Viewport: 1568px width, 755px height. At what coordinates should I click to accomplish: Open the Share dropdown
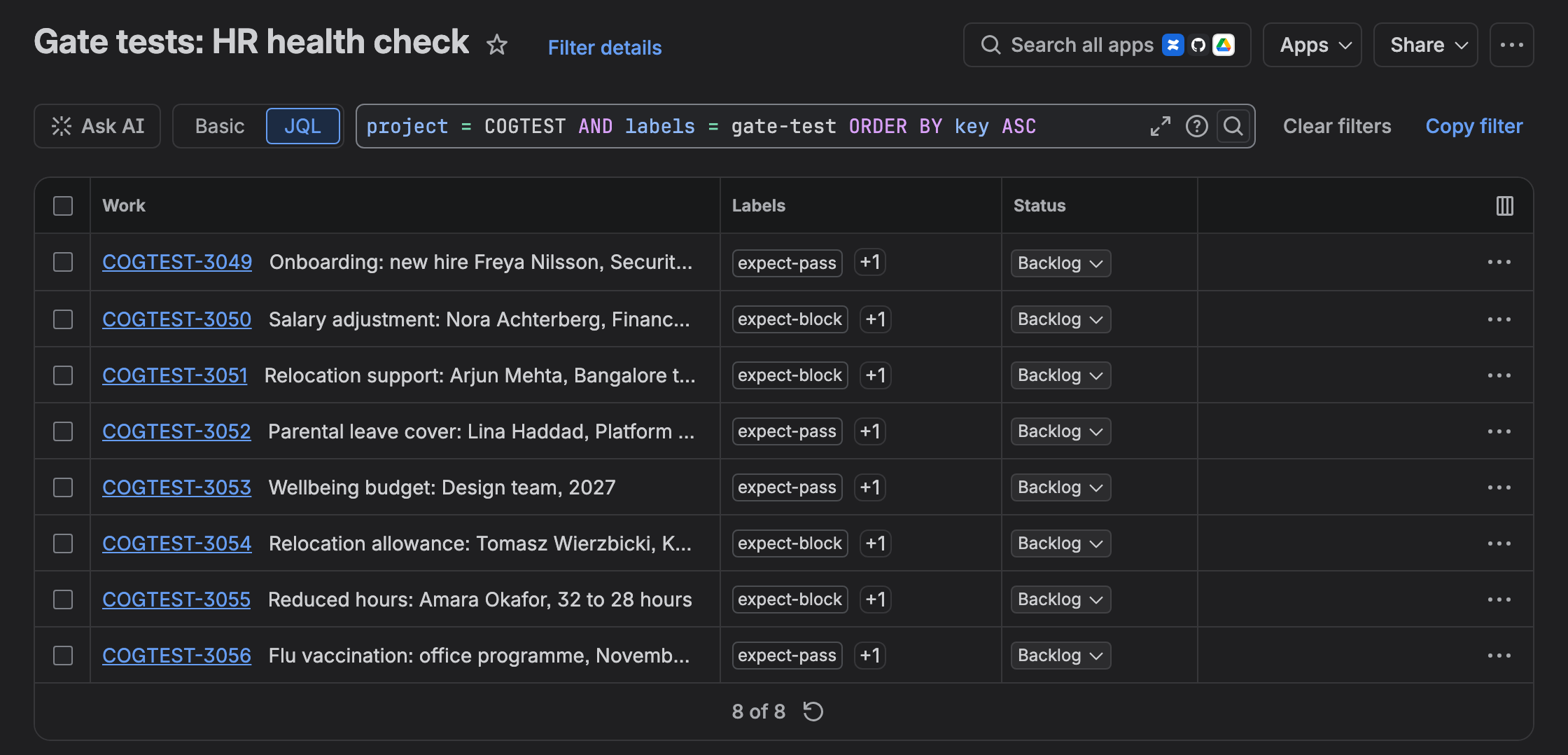click(1426, 45)
